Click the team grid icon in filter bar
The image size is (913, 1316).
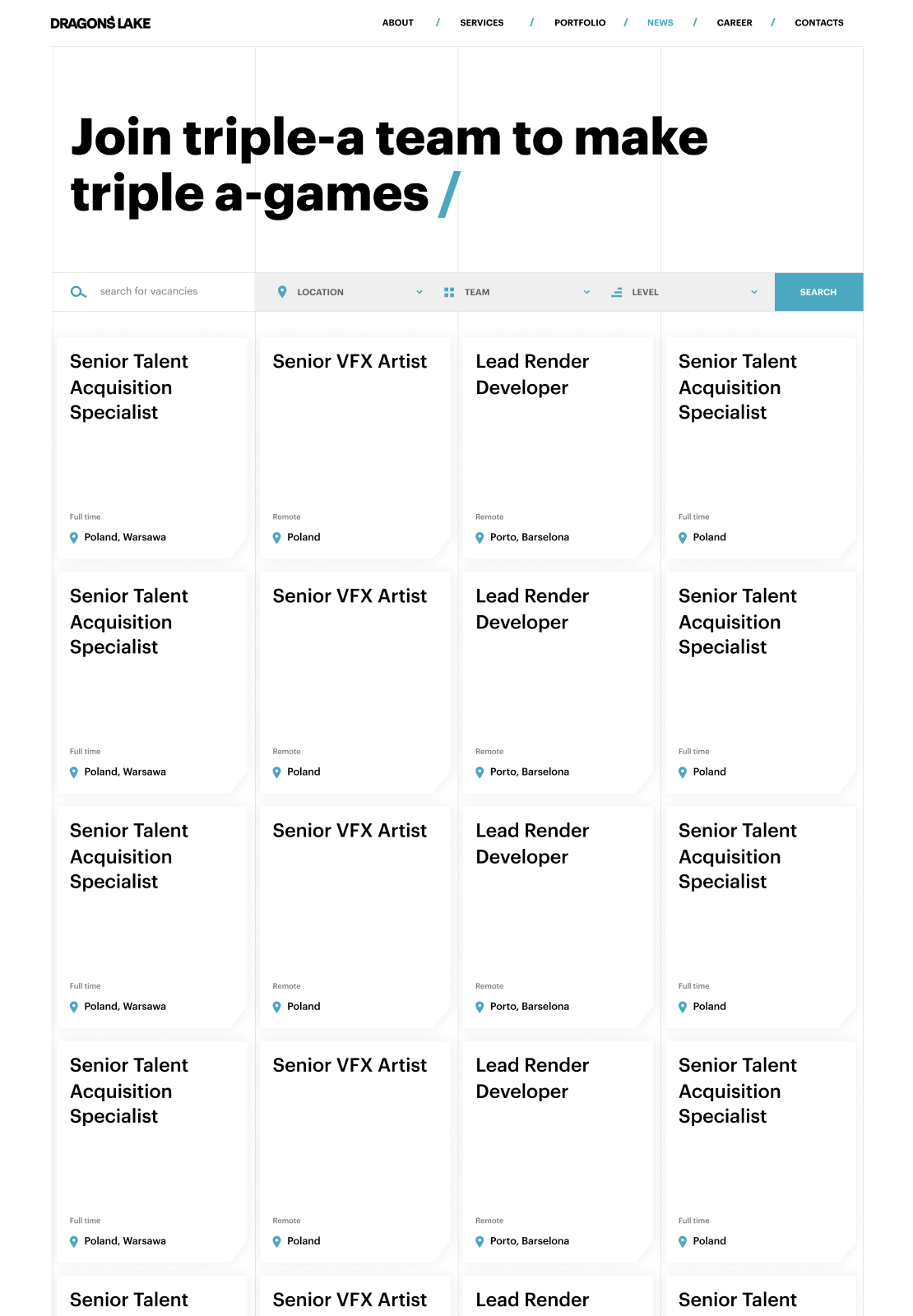449,292
